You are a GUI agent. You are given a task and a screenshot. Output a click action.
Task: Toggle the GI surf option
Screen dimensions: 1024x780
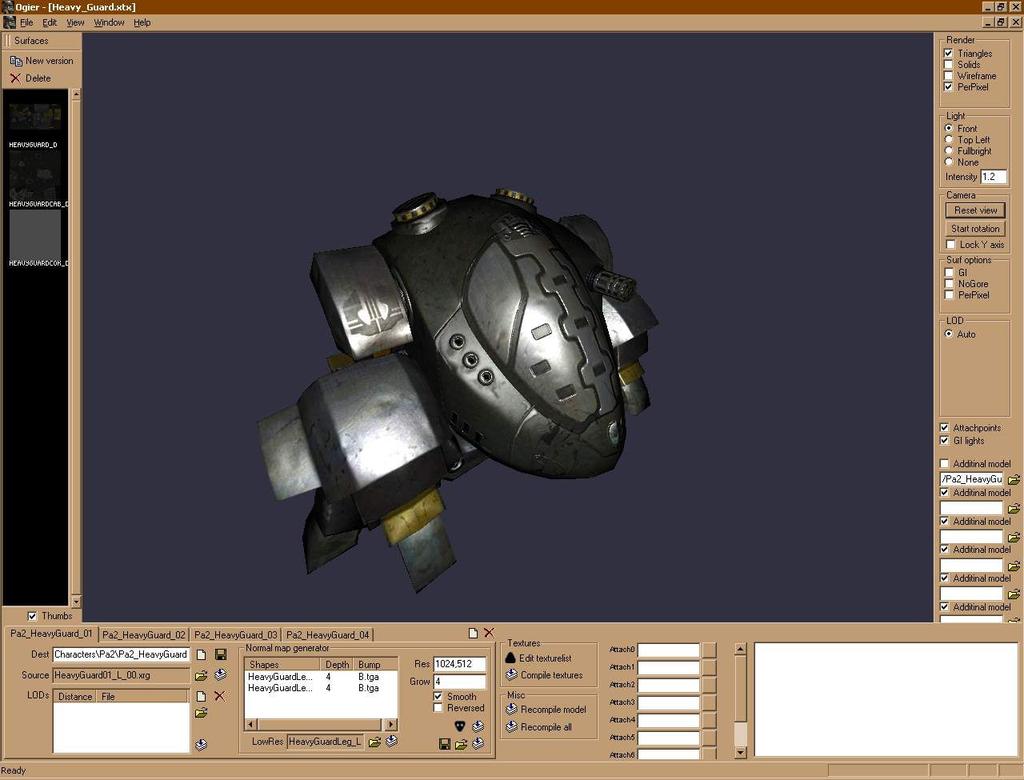(x=950, y=273)
